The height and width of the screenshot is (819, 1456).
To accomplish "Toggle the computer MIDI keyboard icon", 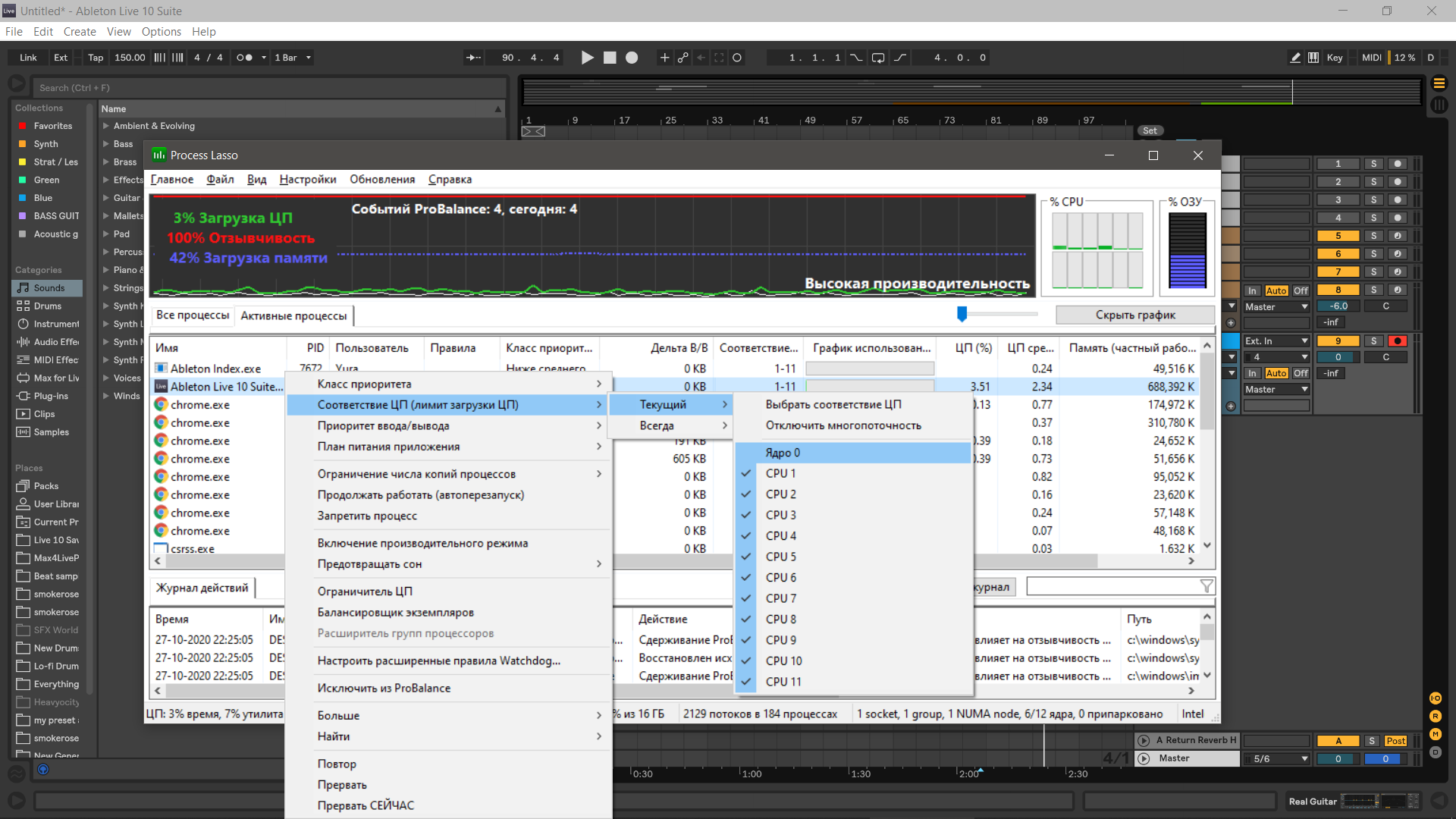I will coord(1313,58).
